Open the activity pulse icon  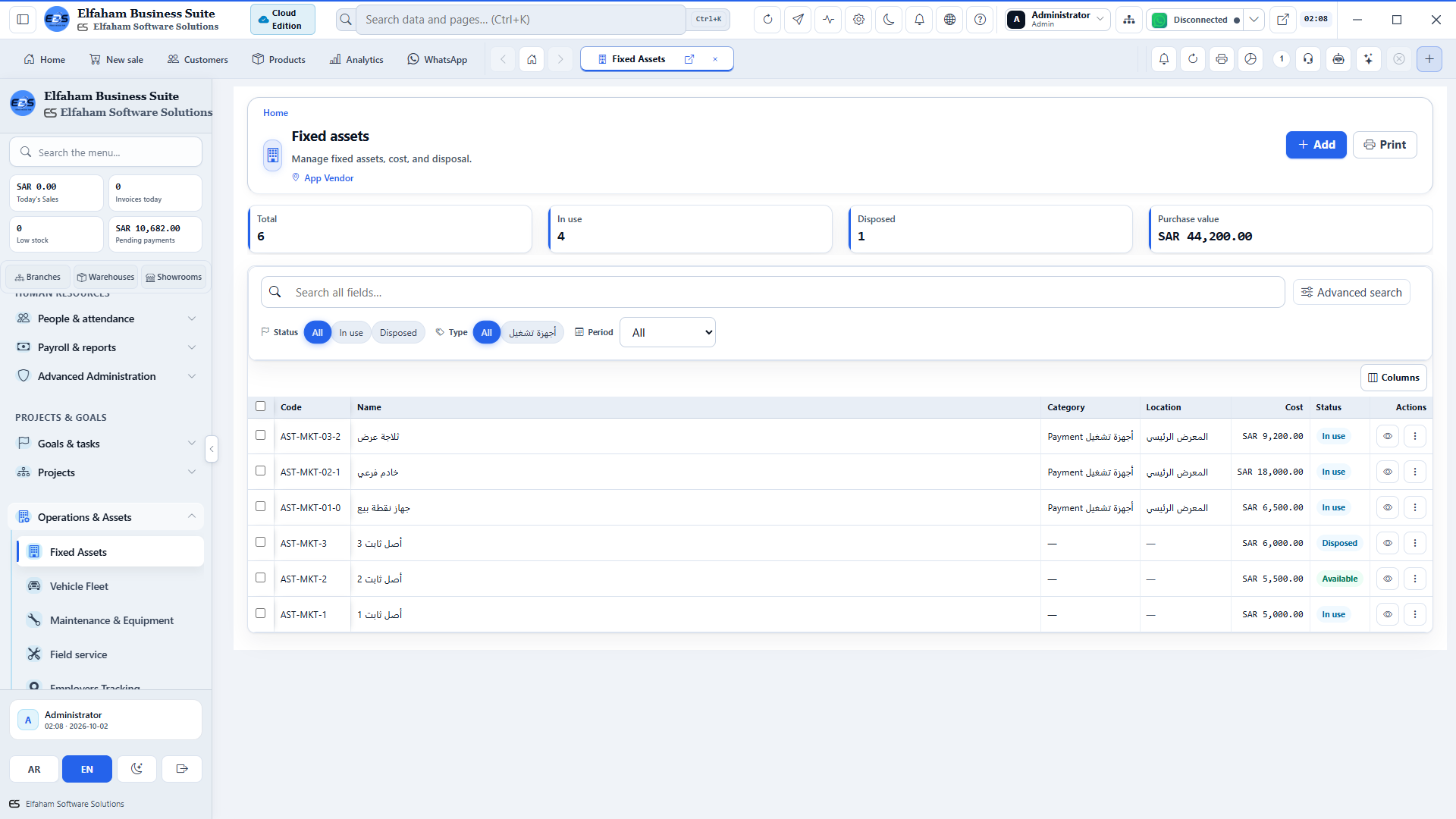[828, 20]
